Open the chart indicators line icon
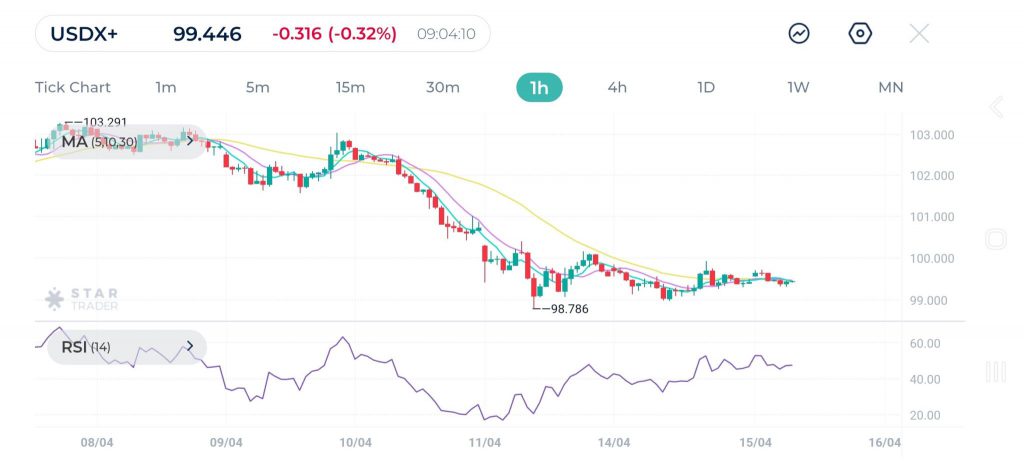This screenshot has height=473, width=1024. [799, 33]
